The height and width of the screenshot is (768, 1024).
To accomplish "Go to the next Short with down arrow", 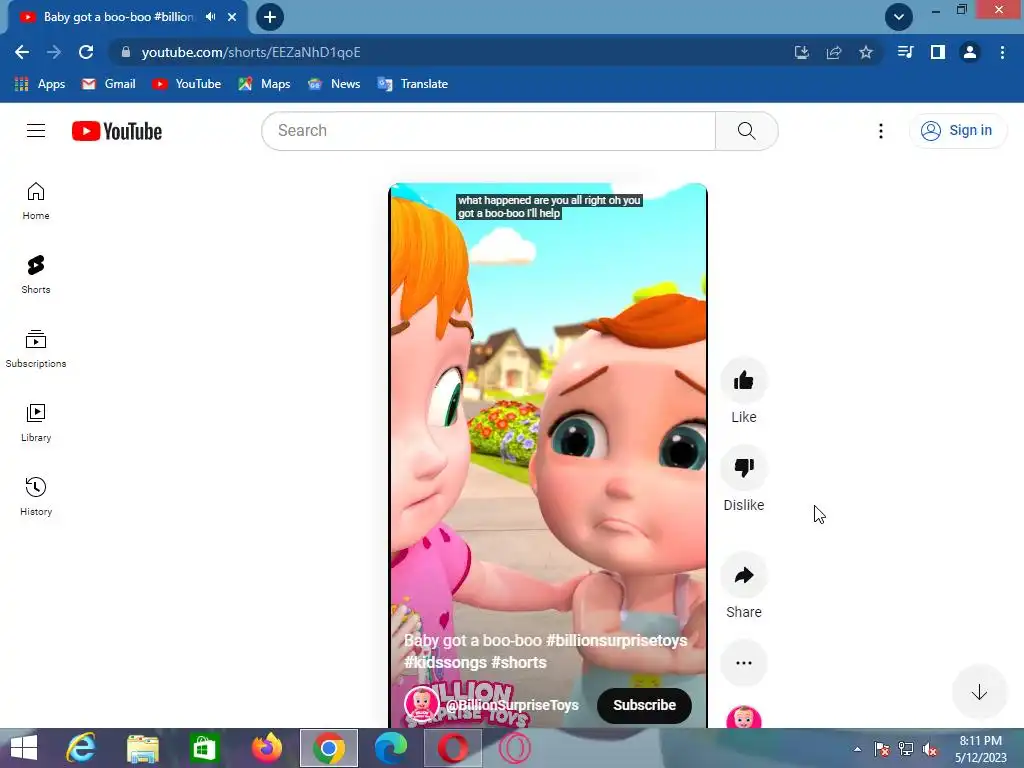I will click(979, 692).
